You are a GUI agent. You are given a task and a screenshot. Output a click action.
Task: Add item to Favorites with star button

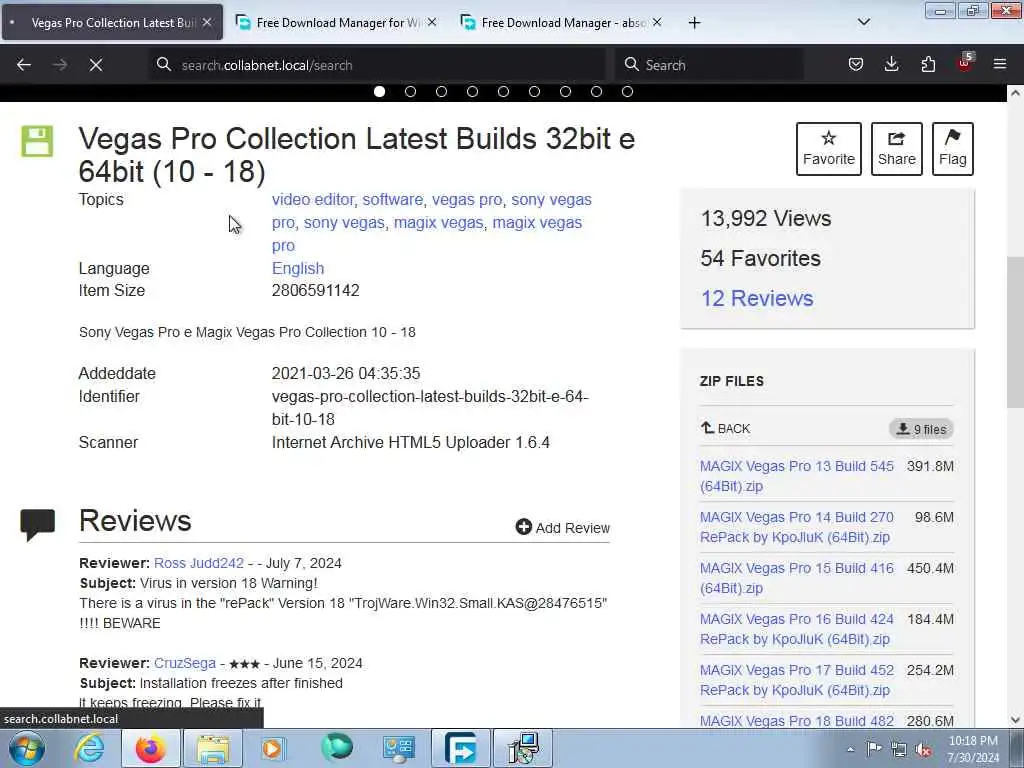829,149
